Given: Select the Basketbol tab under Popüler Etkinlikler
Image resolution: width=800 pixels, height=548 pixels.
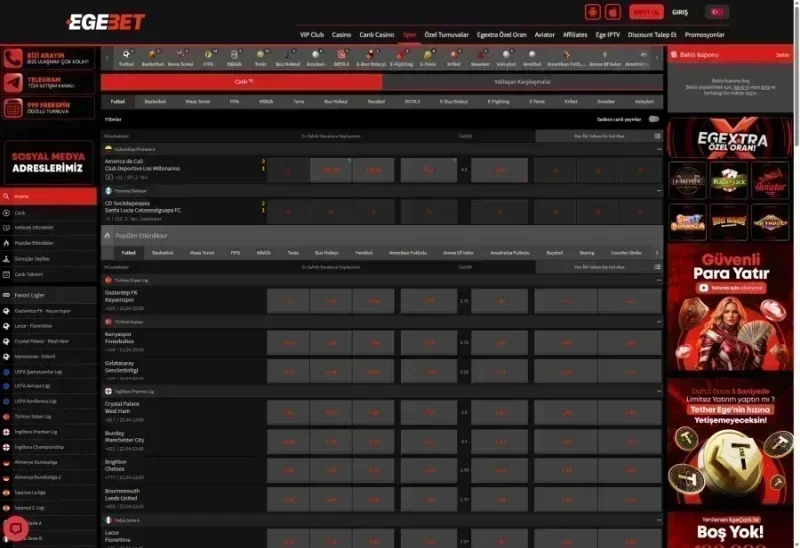Looking at the screenshot, I should pos(163,253).
